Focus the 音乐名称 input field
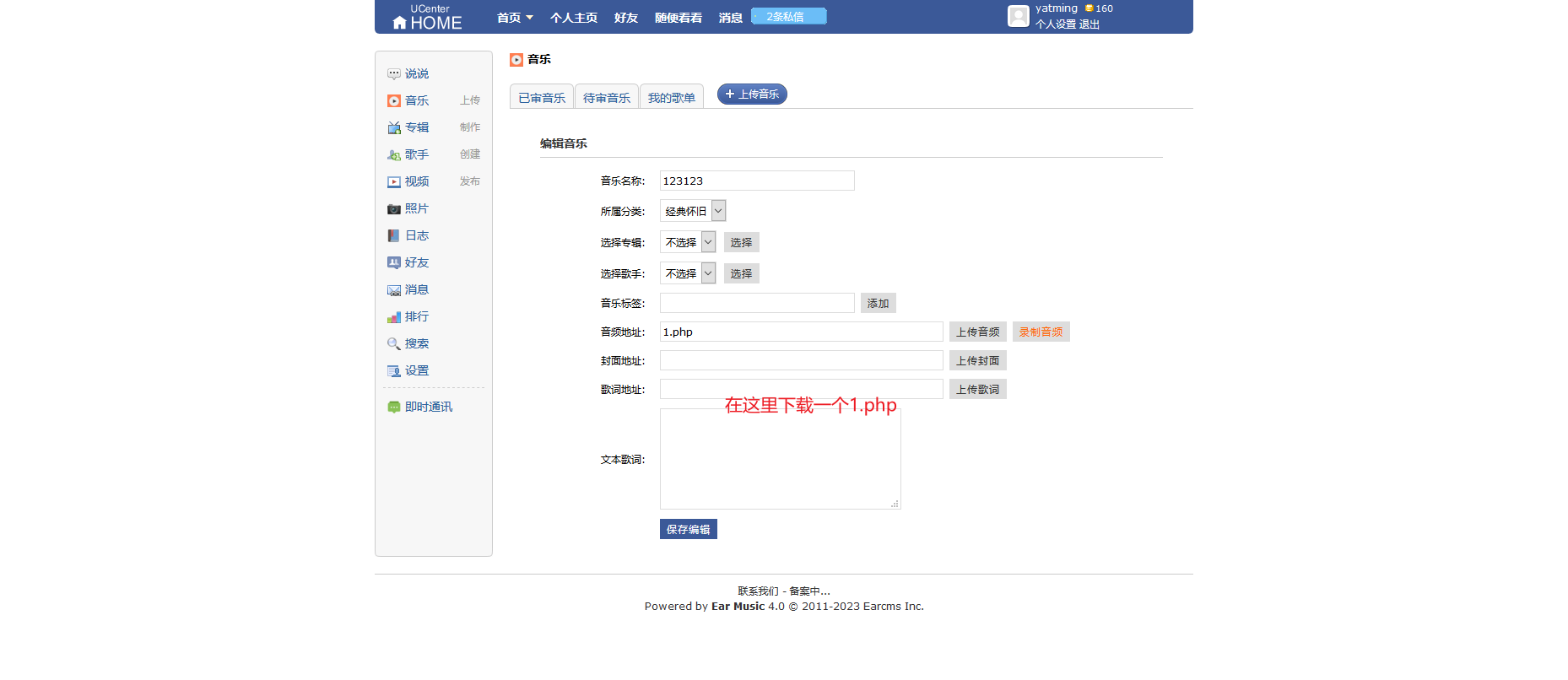The height and width of the screenshot is (680, 1568). coord(757,181)
